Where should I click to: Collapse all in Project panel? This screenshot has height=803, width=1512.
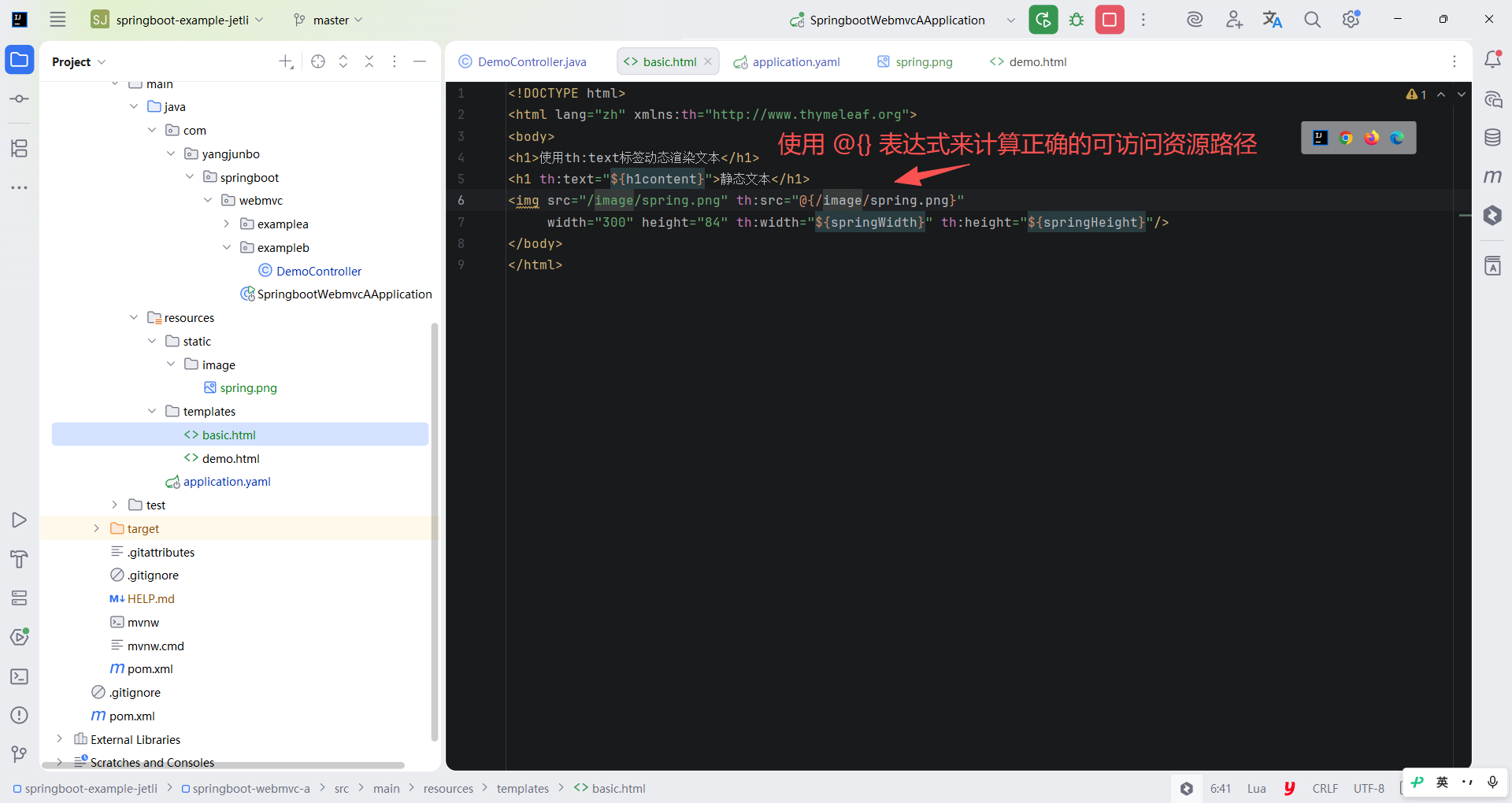click(x=369, y=61)
